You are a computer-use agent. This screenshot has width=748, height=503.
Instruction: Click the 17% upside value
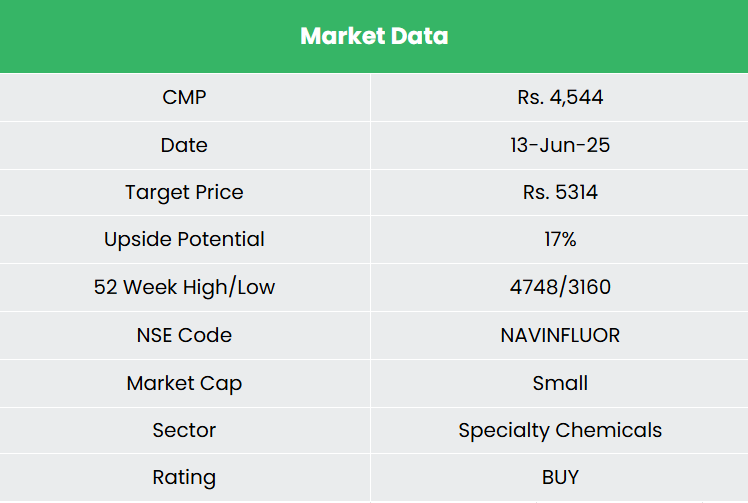pyautogui.click(x=560, y=240)
